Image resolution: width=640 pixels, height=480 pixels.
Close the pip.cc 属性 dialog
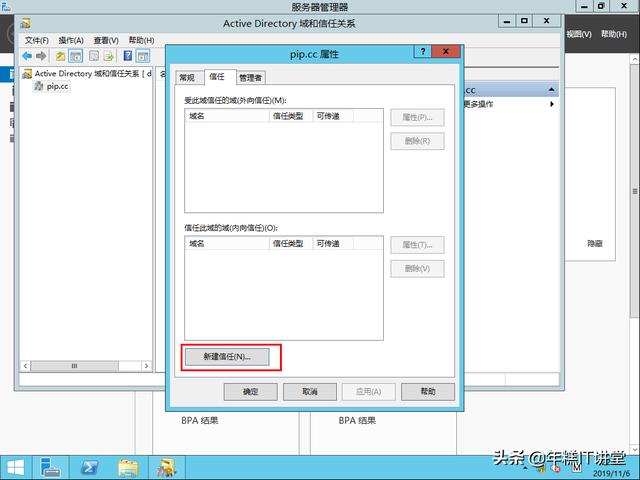pos(446,51)
